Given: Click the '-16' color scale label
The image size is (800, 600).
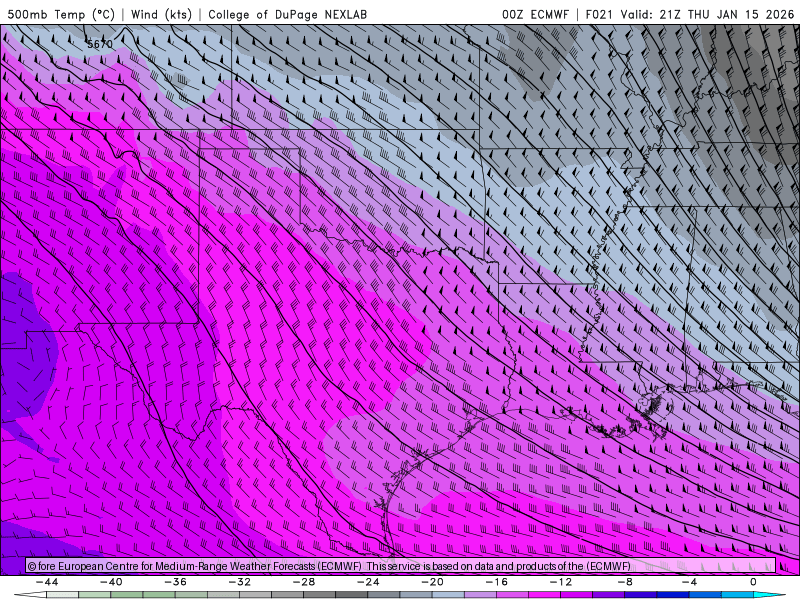Looking at the screenshot, I should 496,582.
